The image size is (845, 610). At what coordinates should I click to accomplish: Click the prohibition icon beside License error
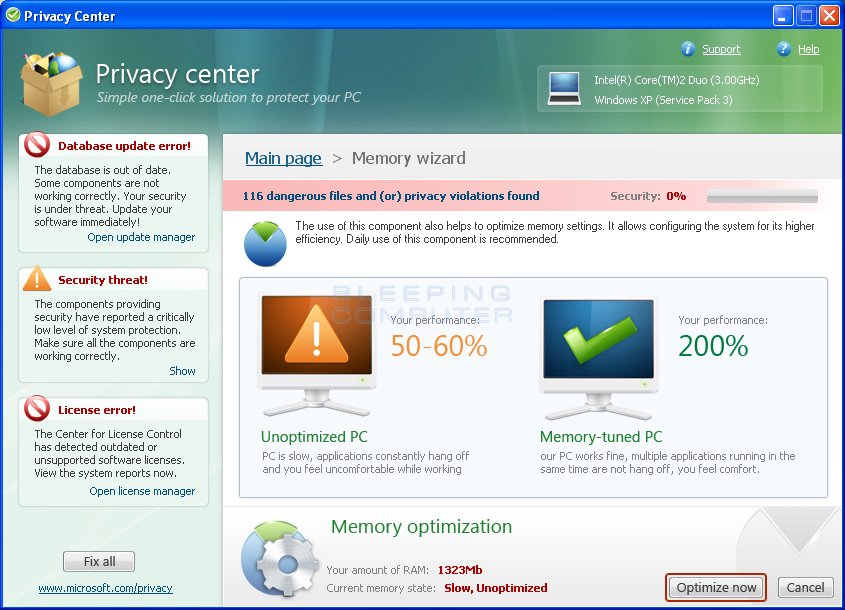(x=34, y=409)
